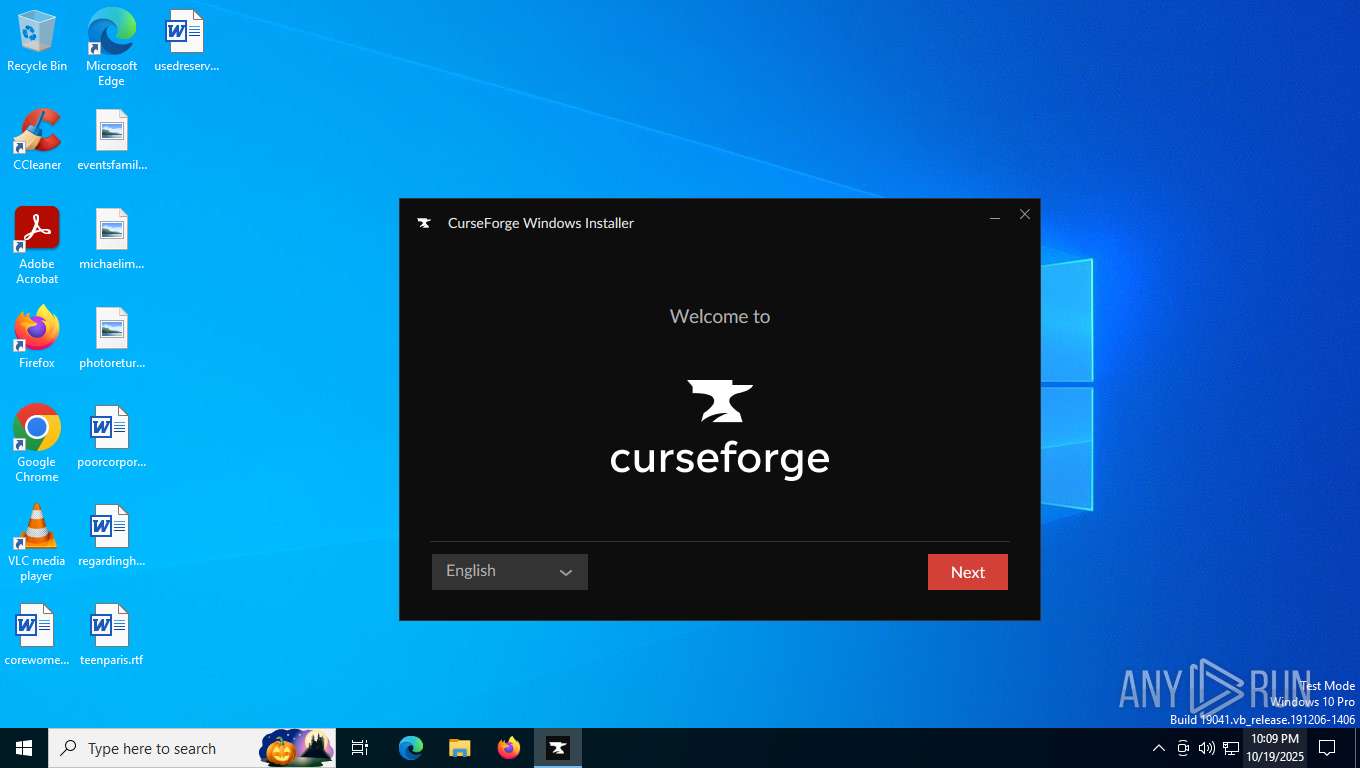
Task: Open the volume control in the system tray
Action: 1207,748
